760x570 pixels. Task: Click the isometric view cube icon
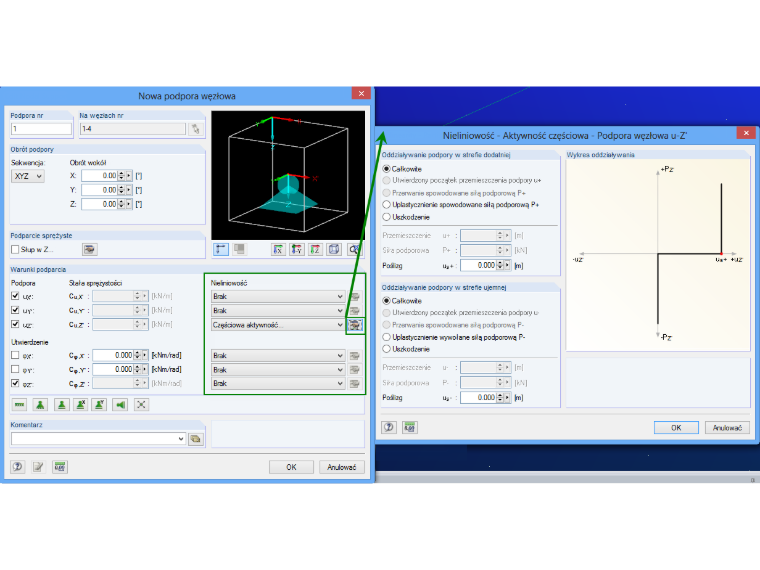pos(334,250)
